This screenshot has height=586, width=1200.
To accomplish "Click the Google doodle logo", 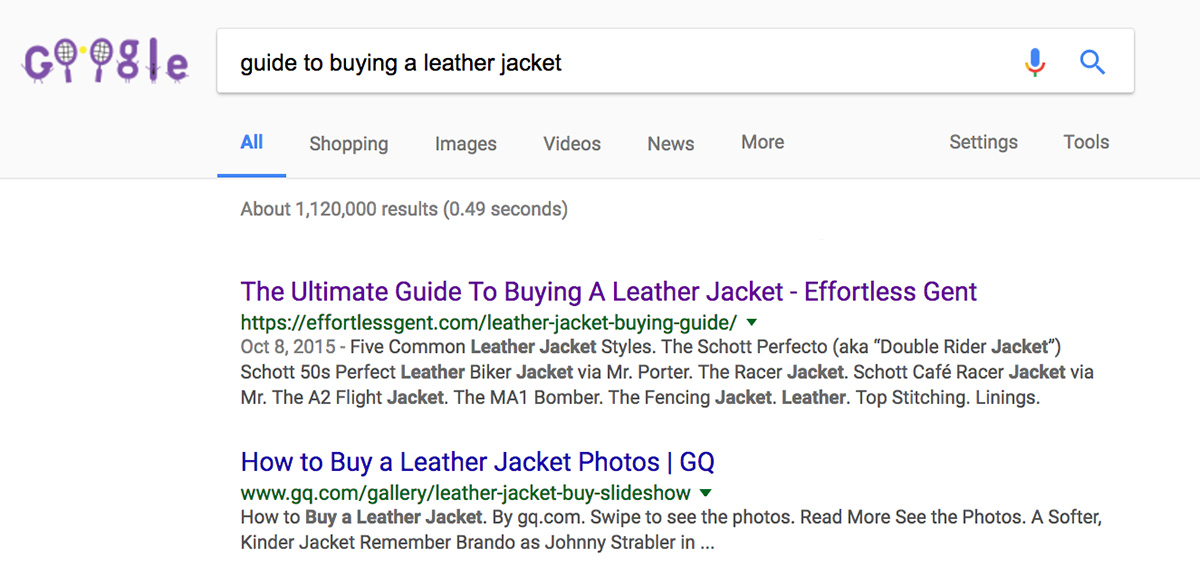I will click(104, 63).
